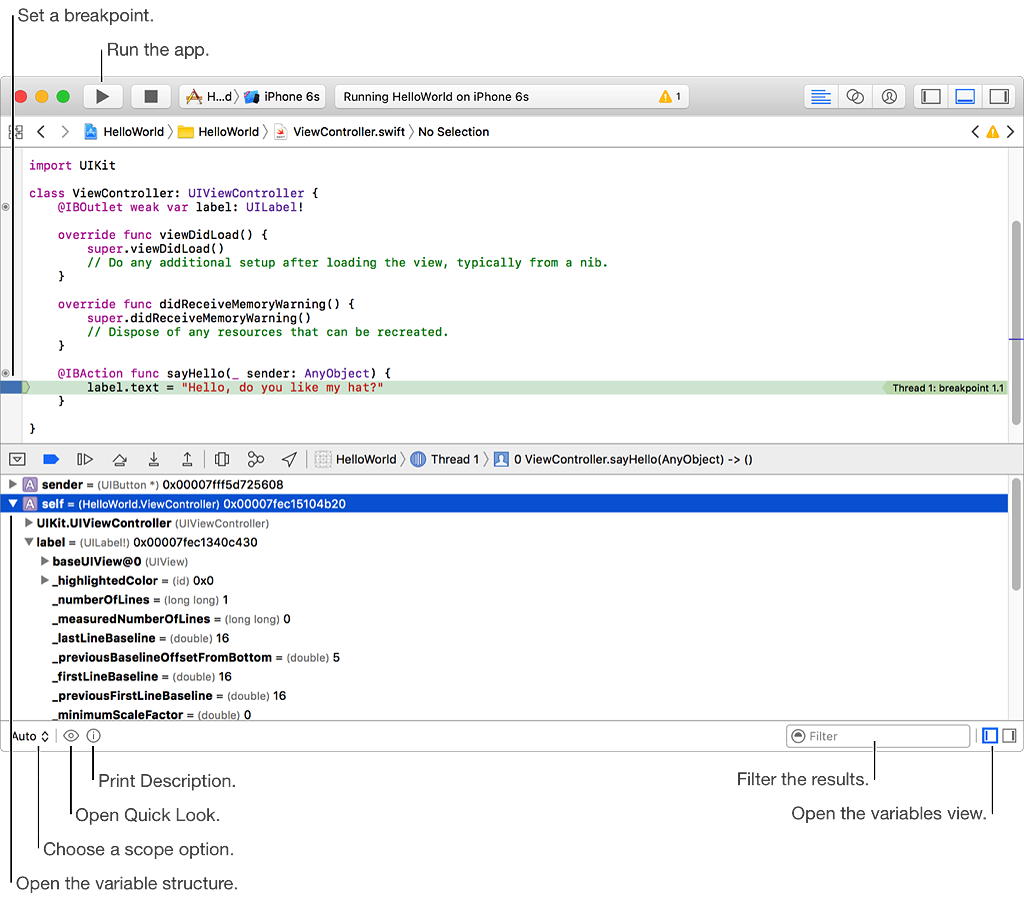
Task: Show the standard editor
Action: tap(821, 97)
